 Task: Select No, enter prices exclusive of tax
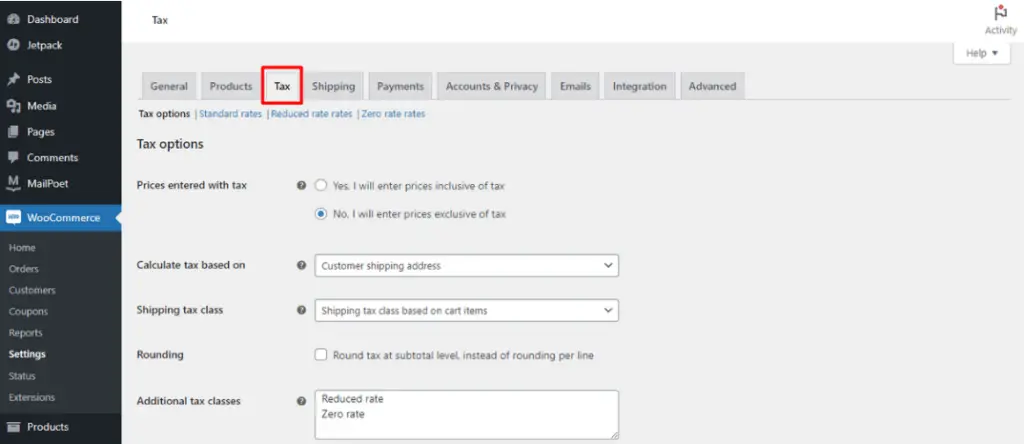click(x=321, y=214)
